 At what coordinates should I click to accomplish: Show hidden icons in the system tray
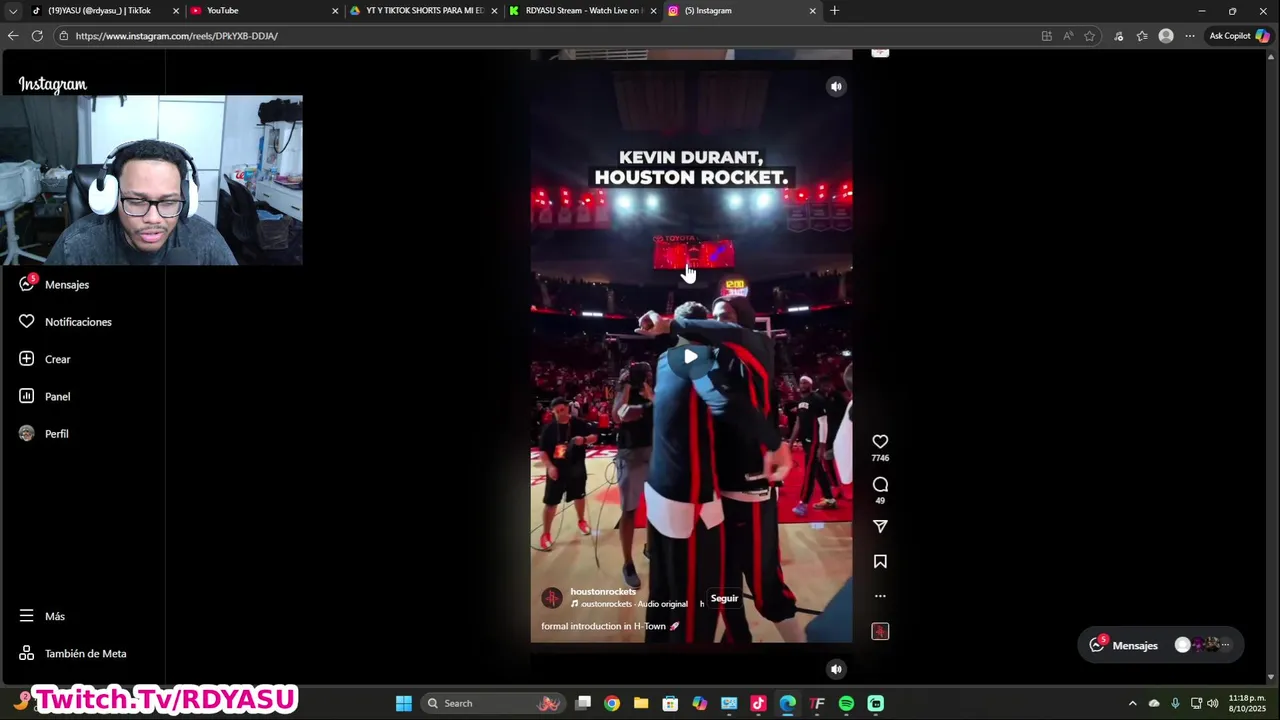tap(1132, 703)
